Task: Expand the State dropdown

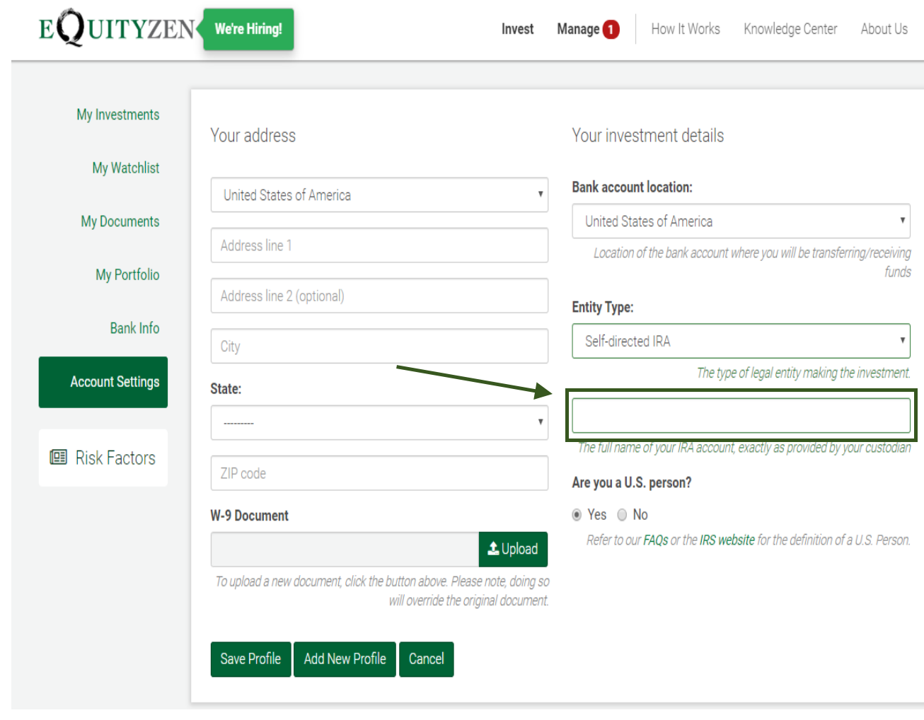Action: [x=379, y=423]
